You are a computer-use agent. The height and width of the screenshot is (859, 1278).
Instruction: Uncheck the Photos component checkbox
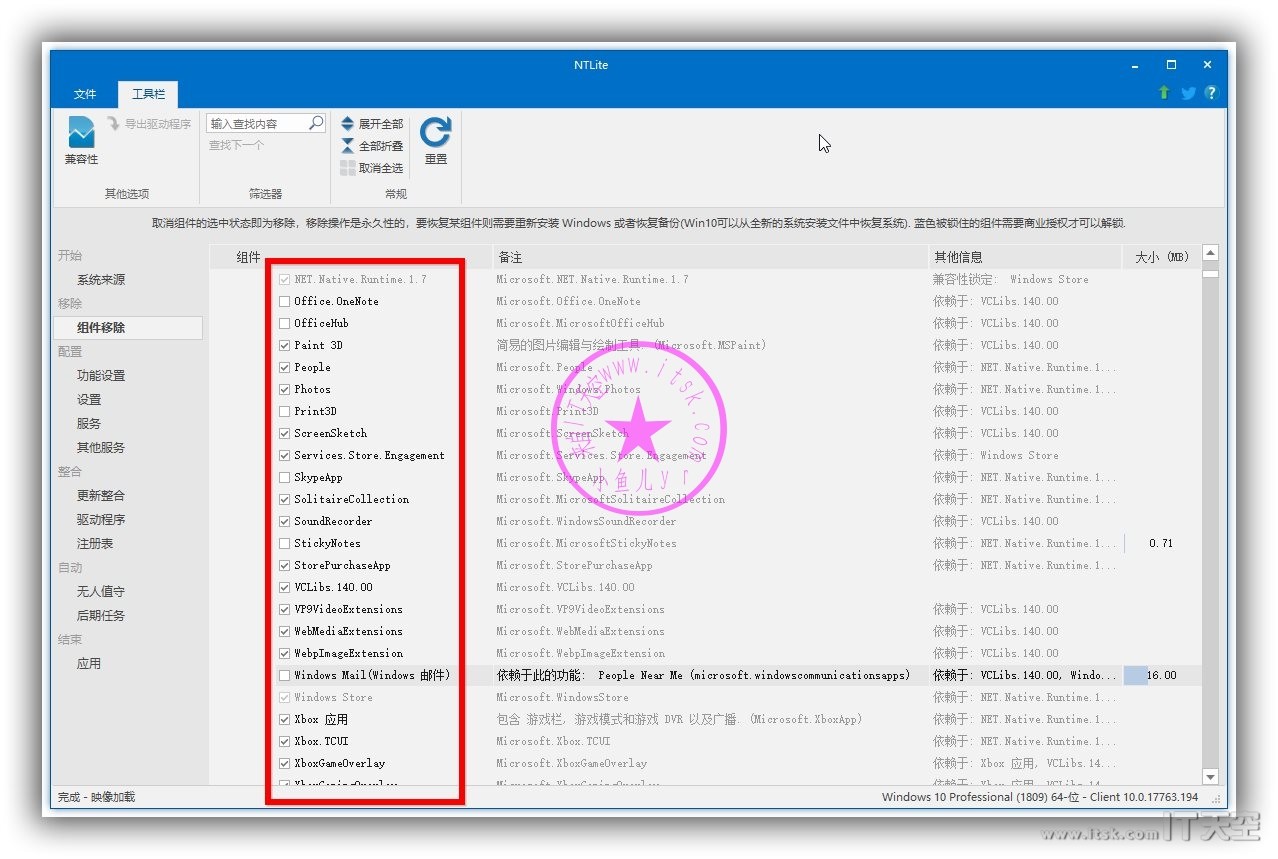pos(285,389)
